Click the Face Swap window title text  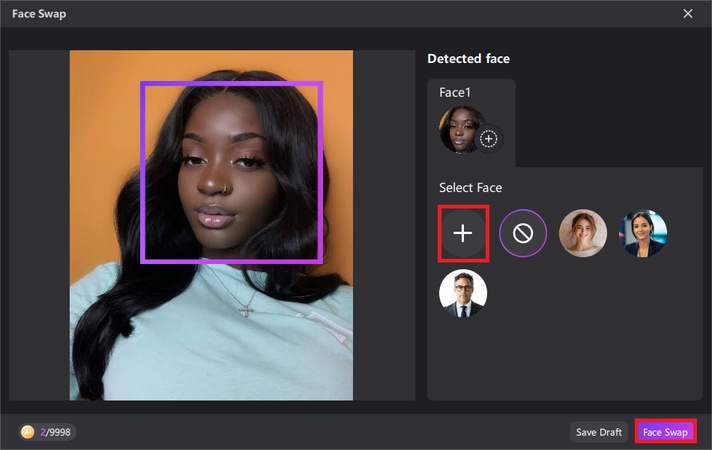[39, 14]
